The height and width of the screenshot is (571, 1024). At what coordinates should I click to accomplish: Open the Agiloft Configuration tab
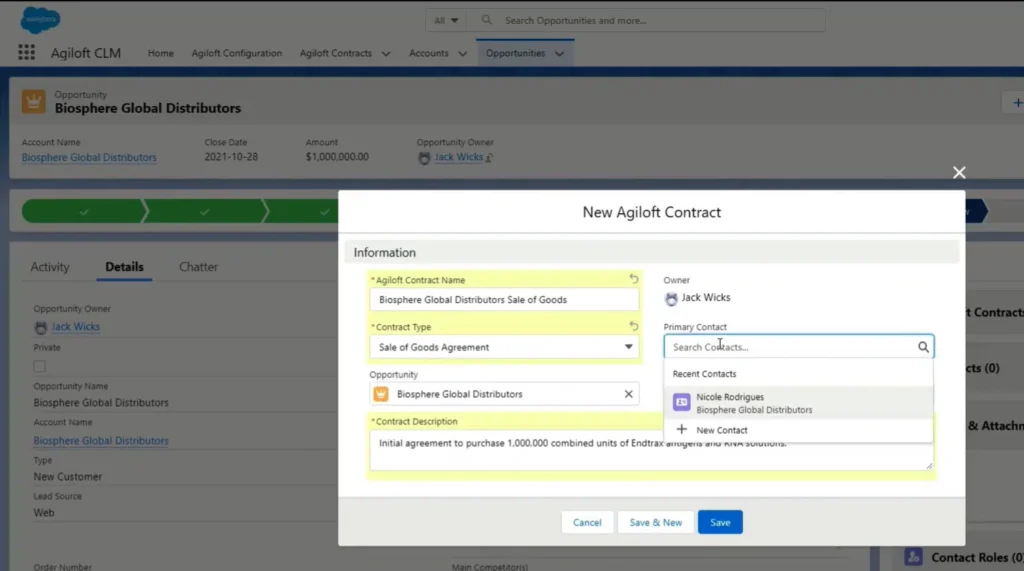236,53
